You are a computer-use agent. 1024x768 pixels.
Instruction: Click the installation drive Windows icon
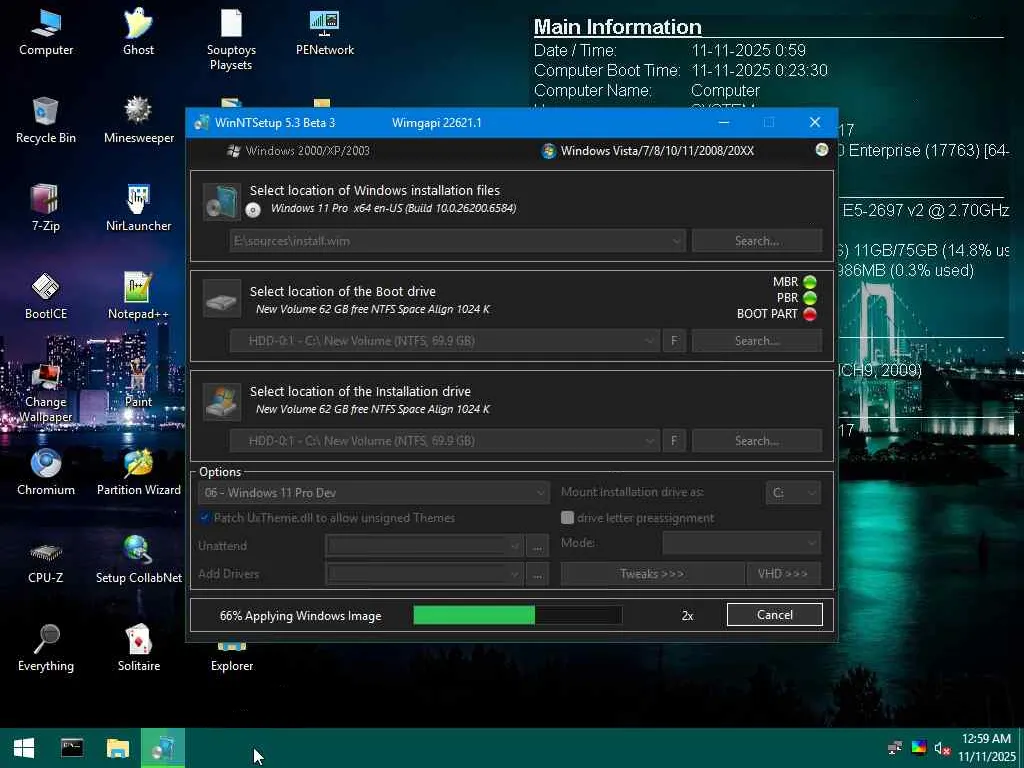(x=222, y=400)
